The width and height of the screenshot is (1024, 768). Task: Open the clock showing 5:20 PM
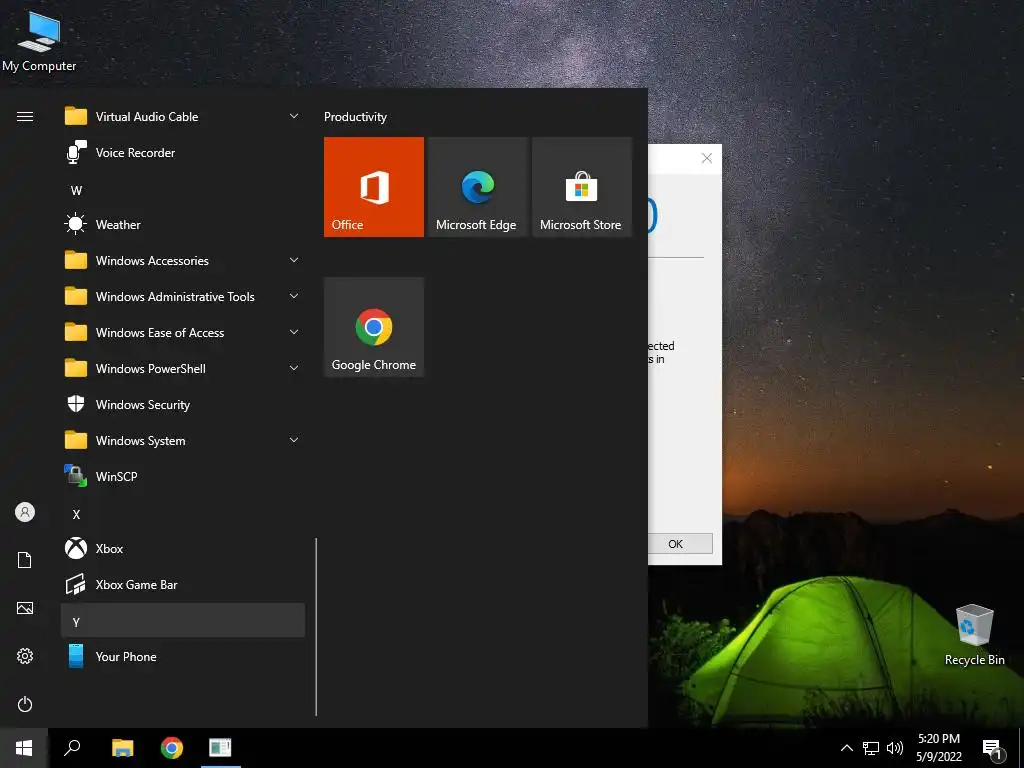coord(938,748)
